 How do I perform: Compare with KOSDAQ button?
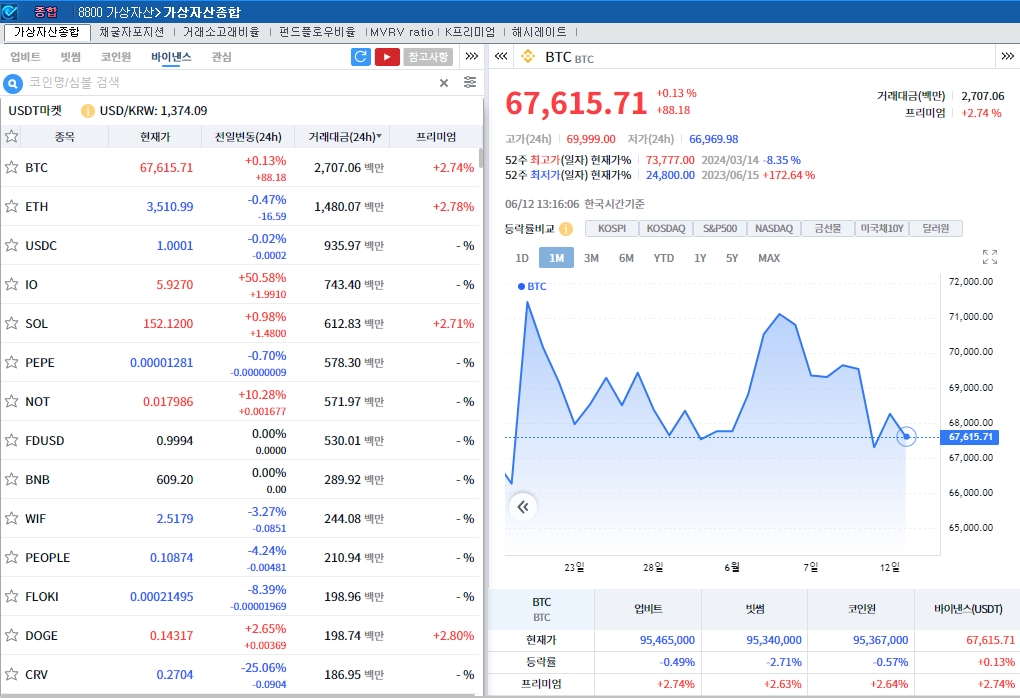click(665, 228)
